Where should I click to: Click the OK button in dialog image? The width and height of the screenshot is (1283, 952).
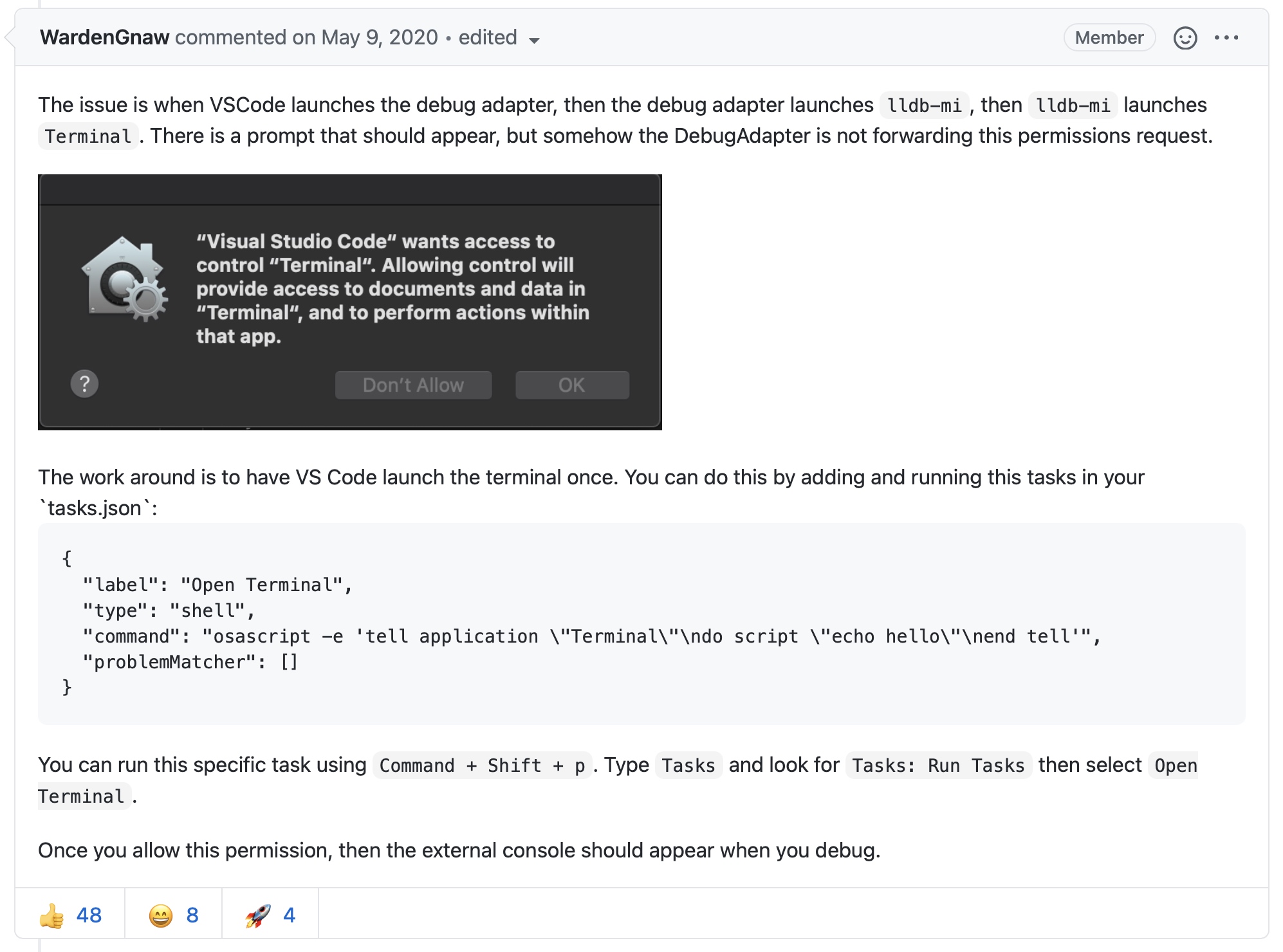coord(572,385)
